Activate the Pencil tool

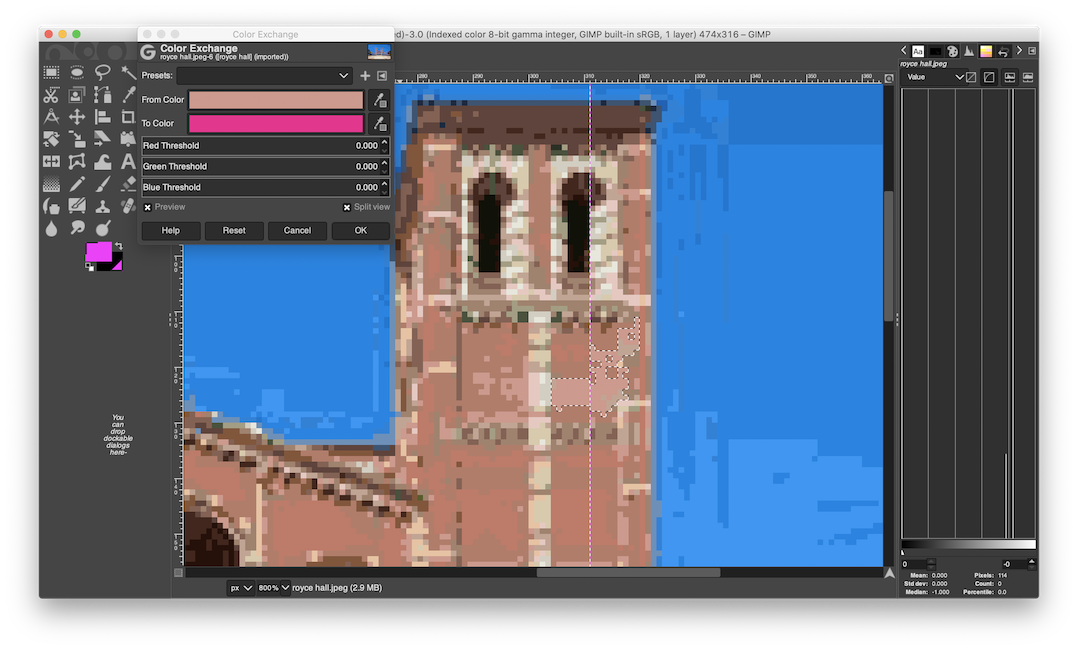pyautogui.click(x=76, y=185)
